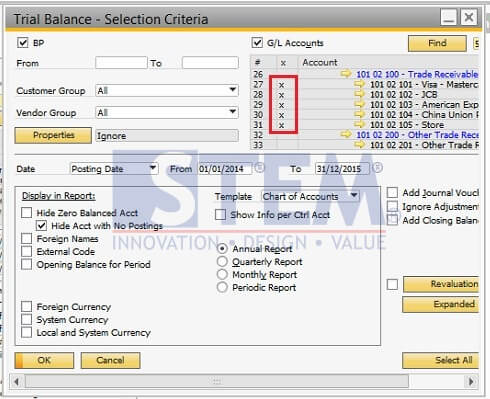Screen dimensions: 490x399
Task: Click row number 26 in accounts table
Action: coord(258,74)
